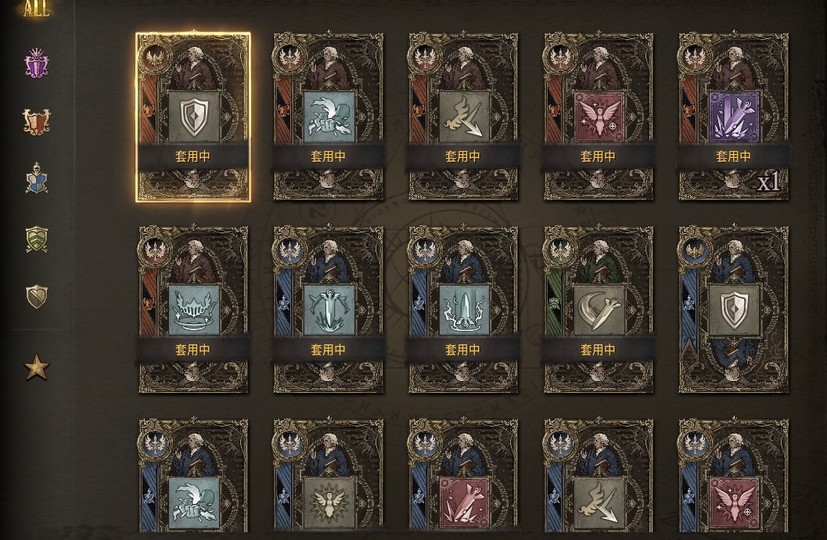Viewport: 827px width, 540px height.
Task: Select orange card with red winged target
Action: click(x=598, y=117)
